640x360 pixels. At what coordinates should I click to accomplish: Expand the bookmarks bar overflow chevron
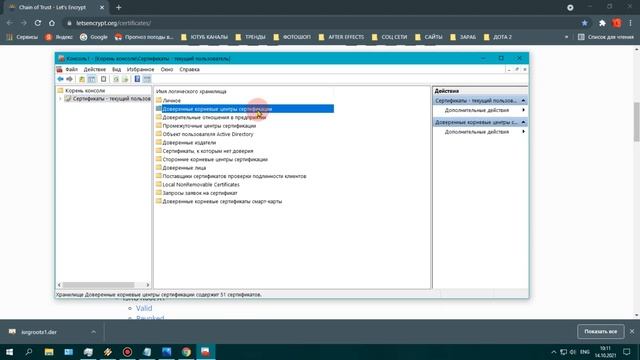coord(566,37)
